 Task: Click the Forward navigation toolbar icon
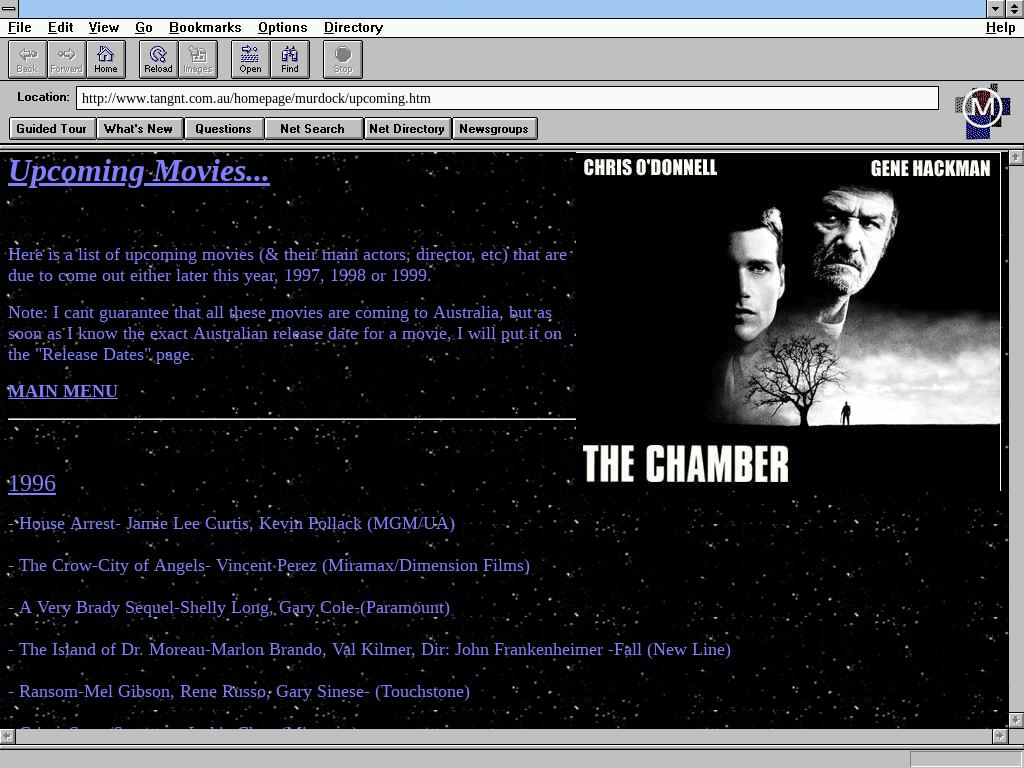[x=66, y=59]
